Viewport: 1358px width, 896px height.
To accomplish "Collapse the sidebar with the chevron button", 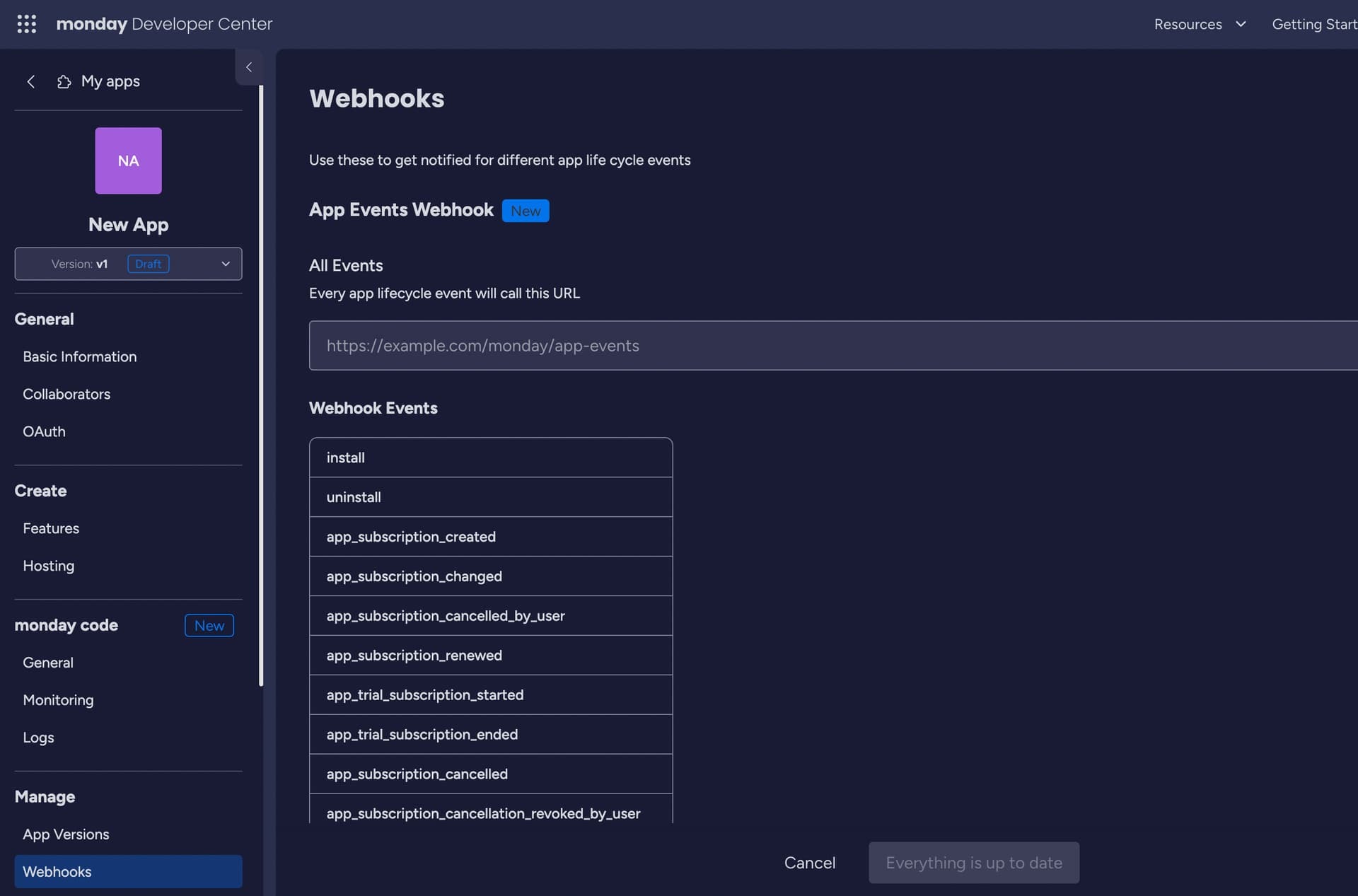I will (249, 67).
